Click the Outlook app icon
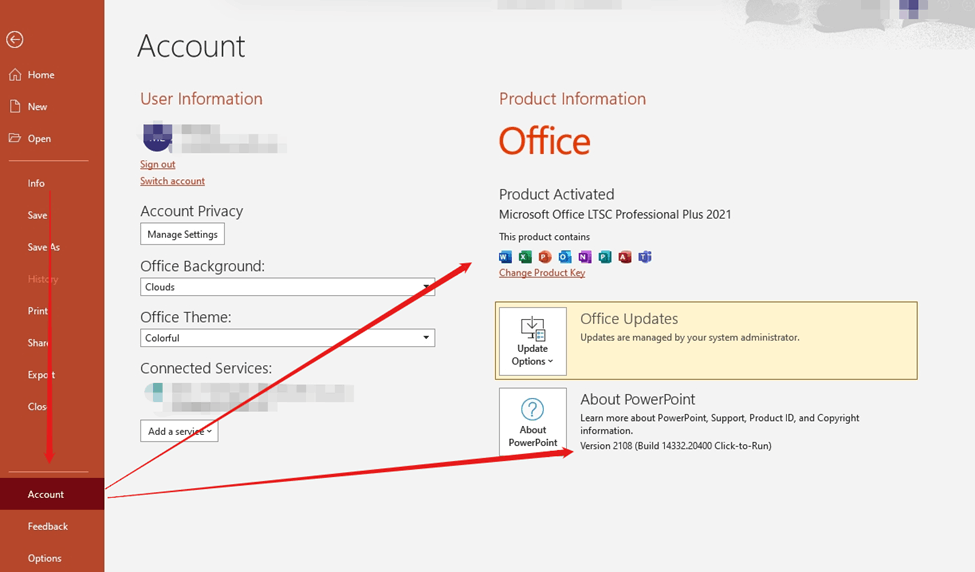975x572 pixels. [x=565, y=257]
